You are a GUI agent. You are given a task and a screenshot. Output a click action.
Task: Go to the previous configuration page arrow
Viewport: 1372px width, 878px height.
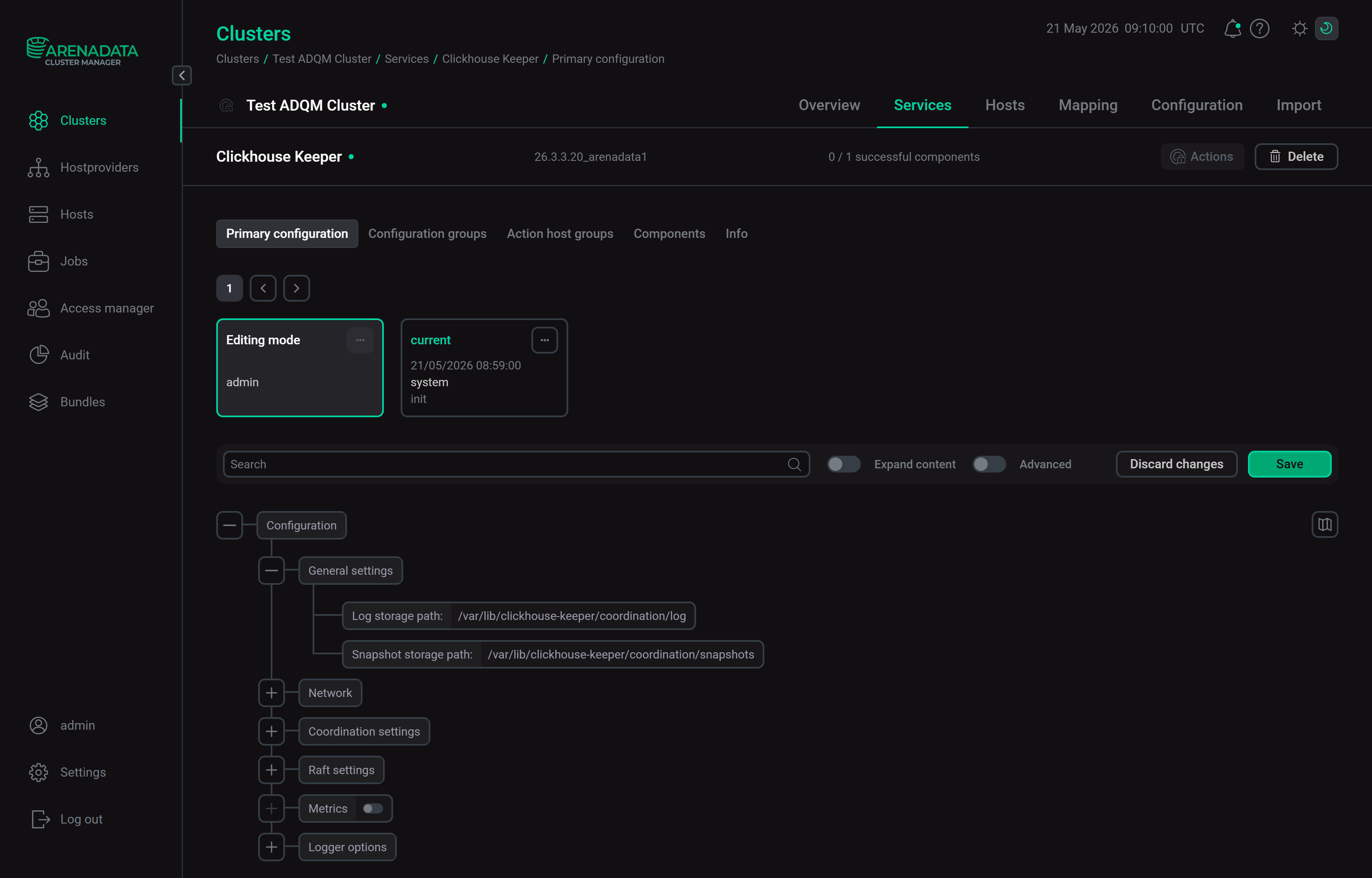tap(263, 288)
